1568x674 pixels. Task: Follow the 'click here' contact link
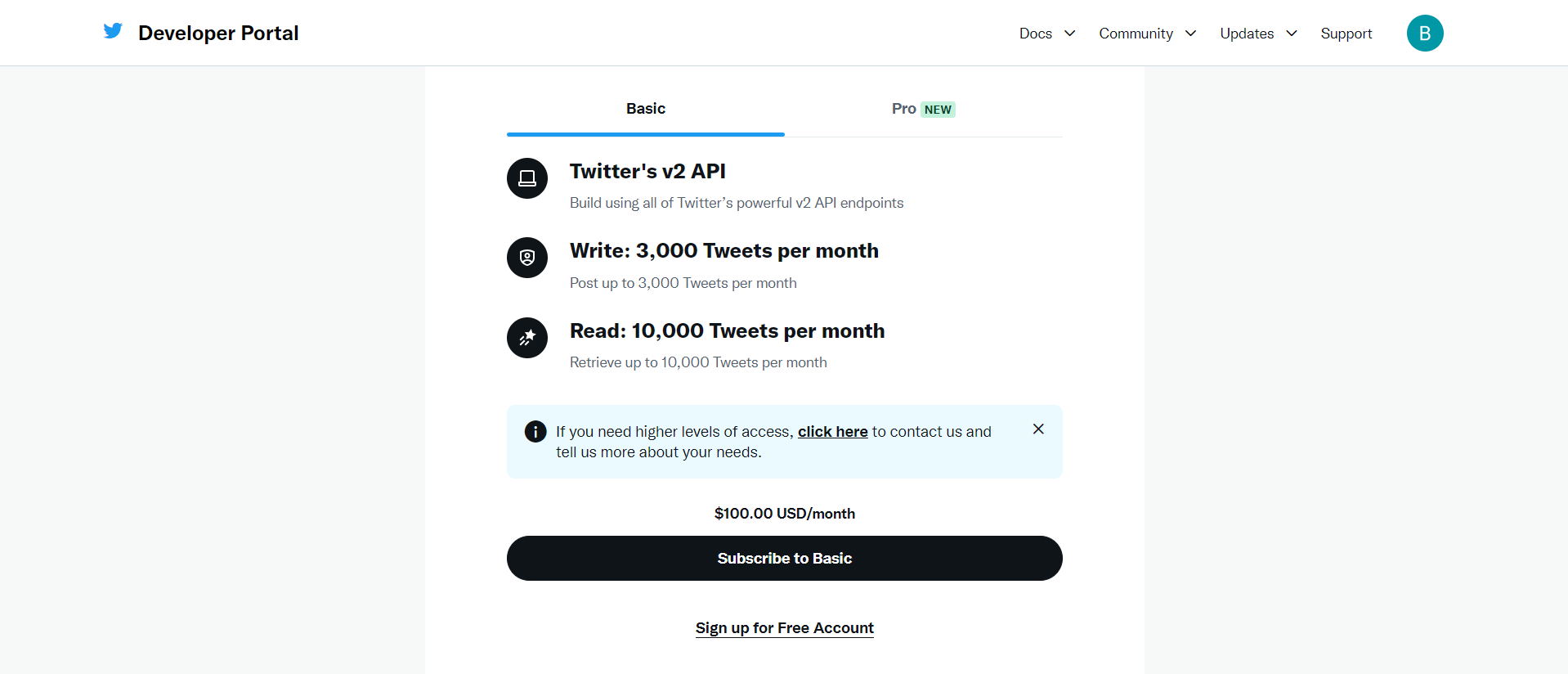pyautogui.click(x=832, y=432)
